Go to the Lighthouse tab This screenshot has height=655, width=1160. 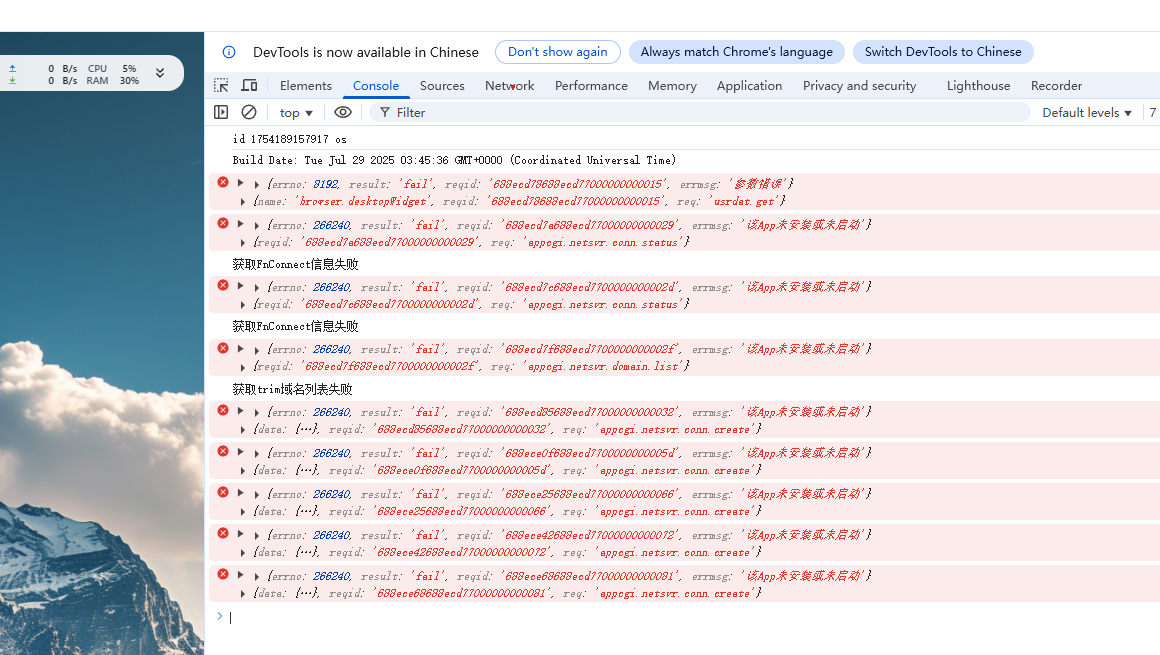pyautogui.click(x=978, y=86)
